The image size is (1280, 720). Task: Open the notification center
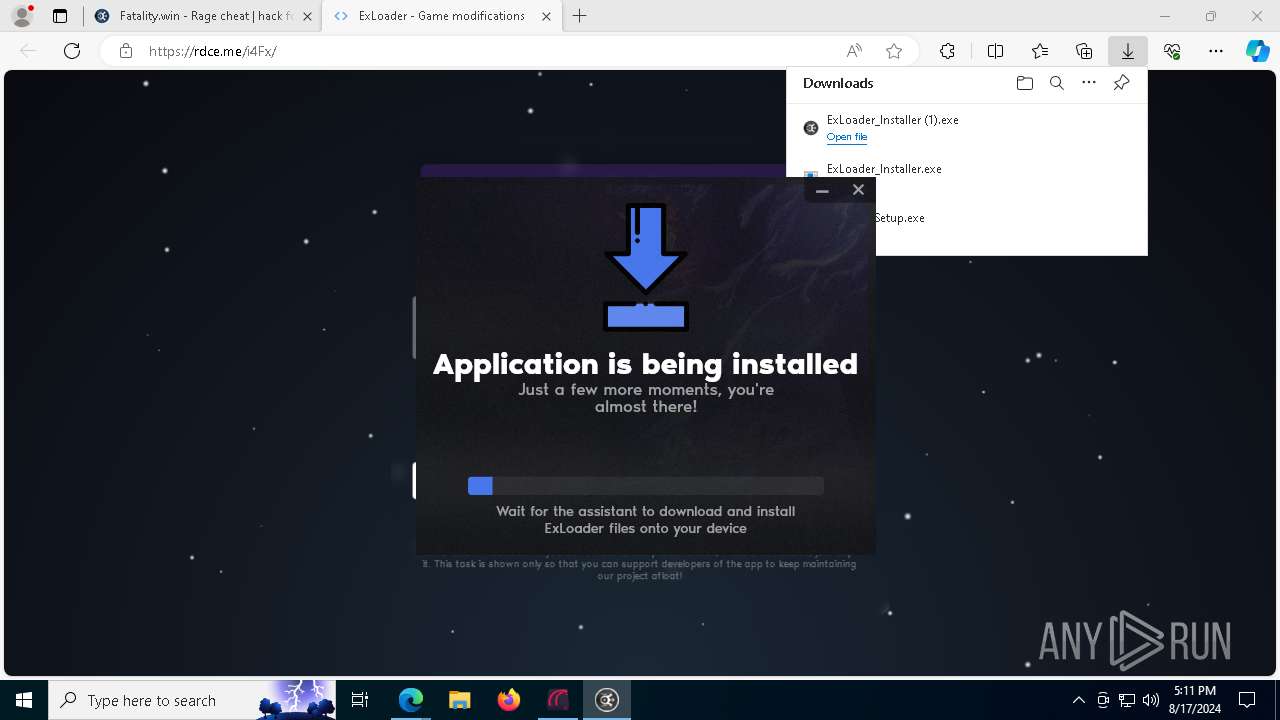click(1248, 700)
